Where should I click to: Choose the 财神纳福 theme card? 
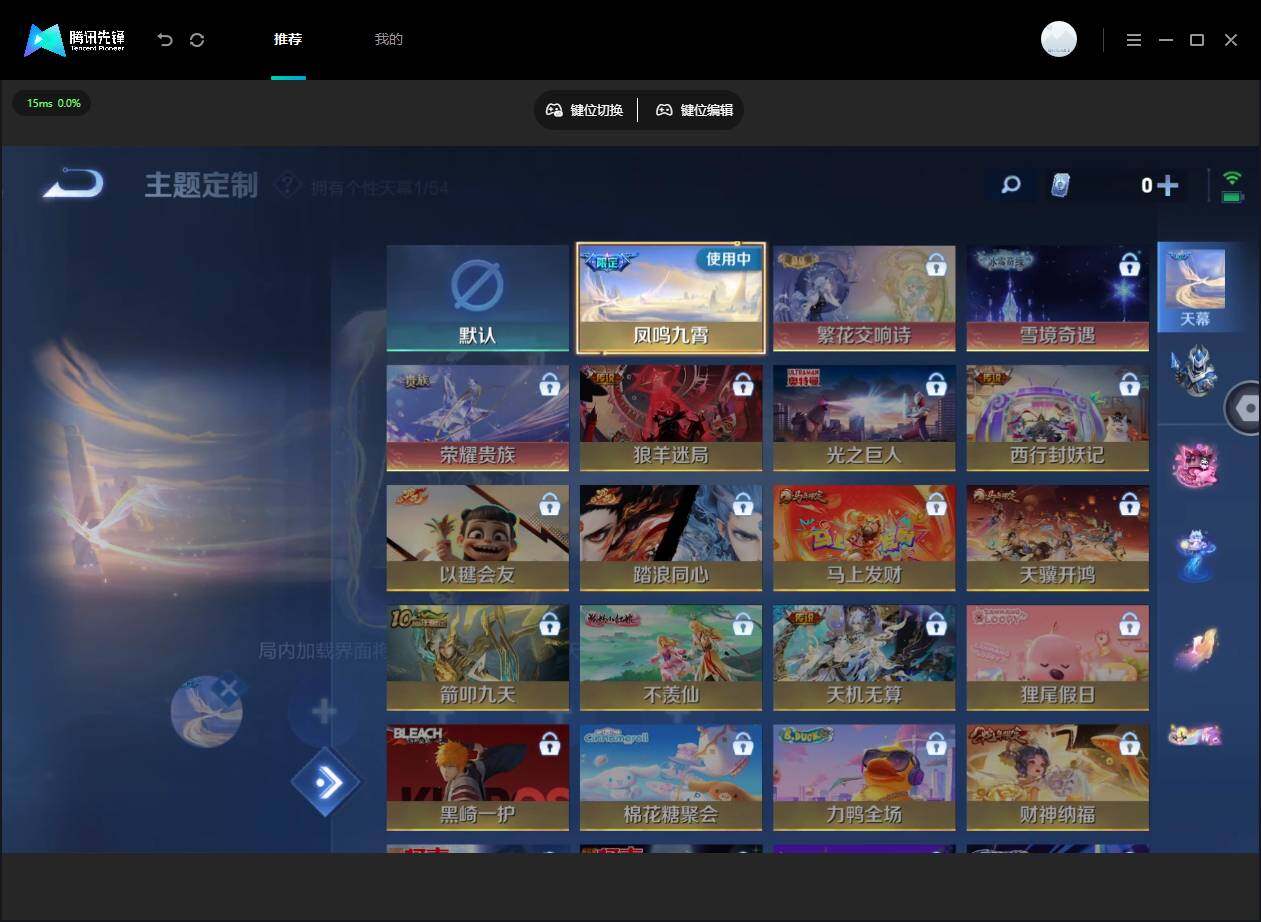[1057, 778]
